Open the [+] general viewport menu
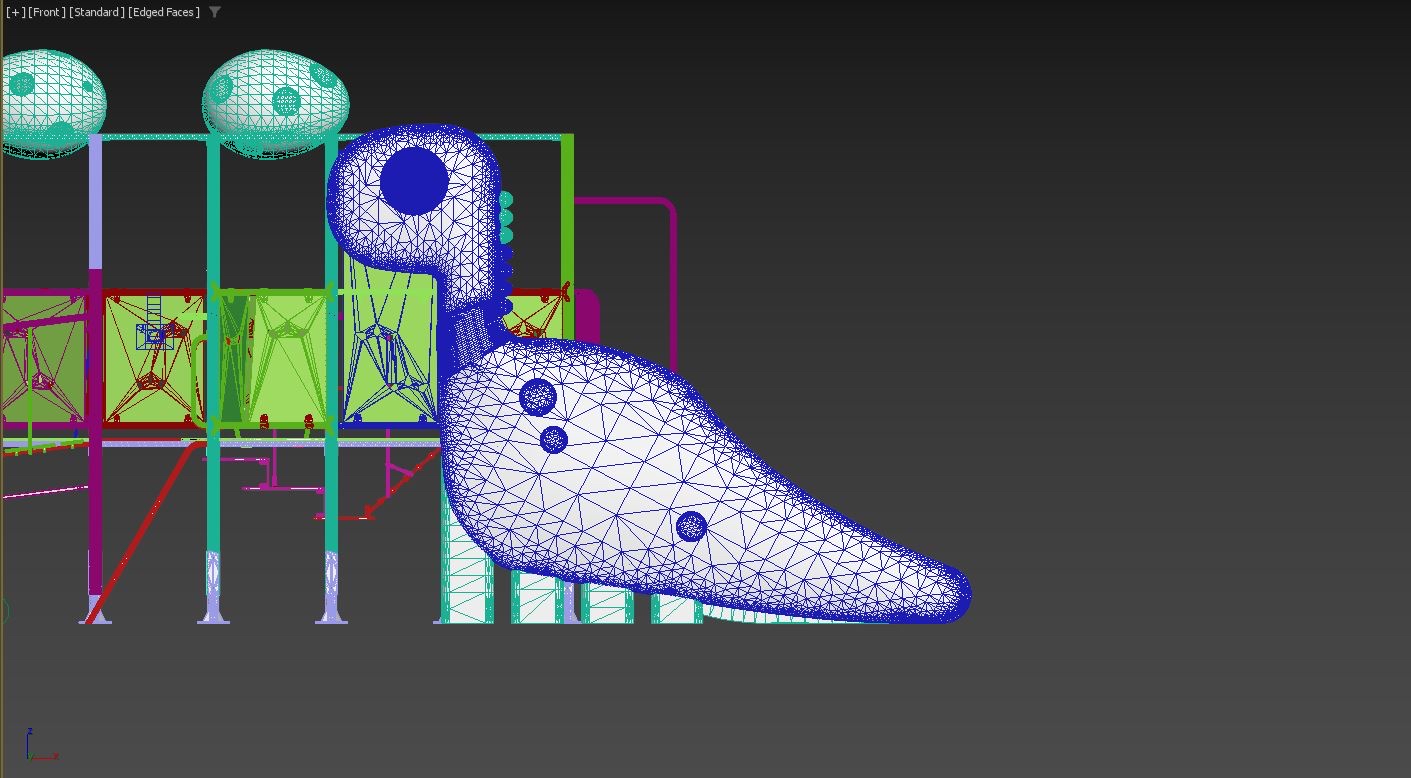This screenshot has height=778, width=1411. click(15, 12)
